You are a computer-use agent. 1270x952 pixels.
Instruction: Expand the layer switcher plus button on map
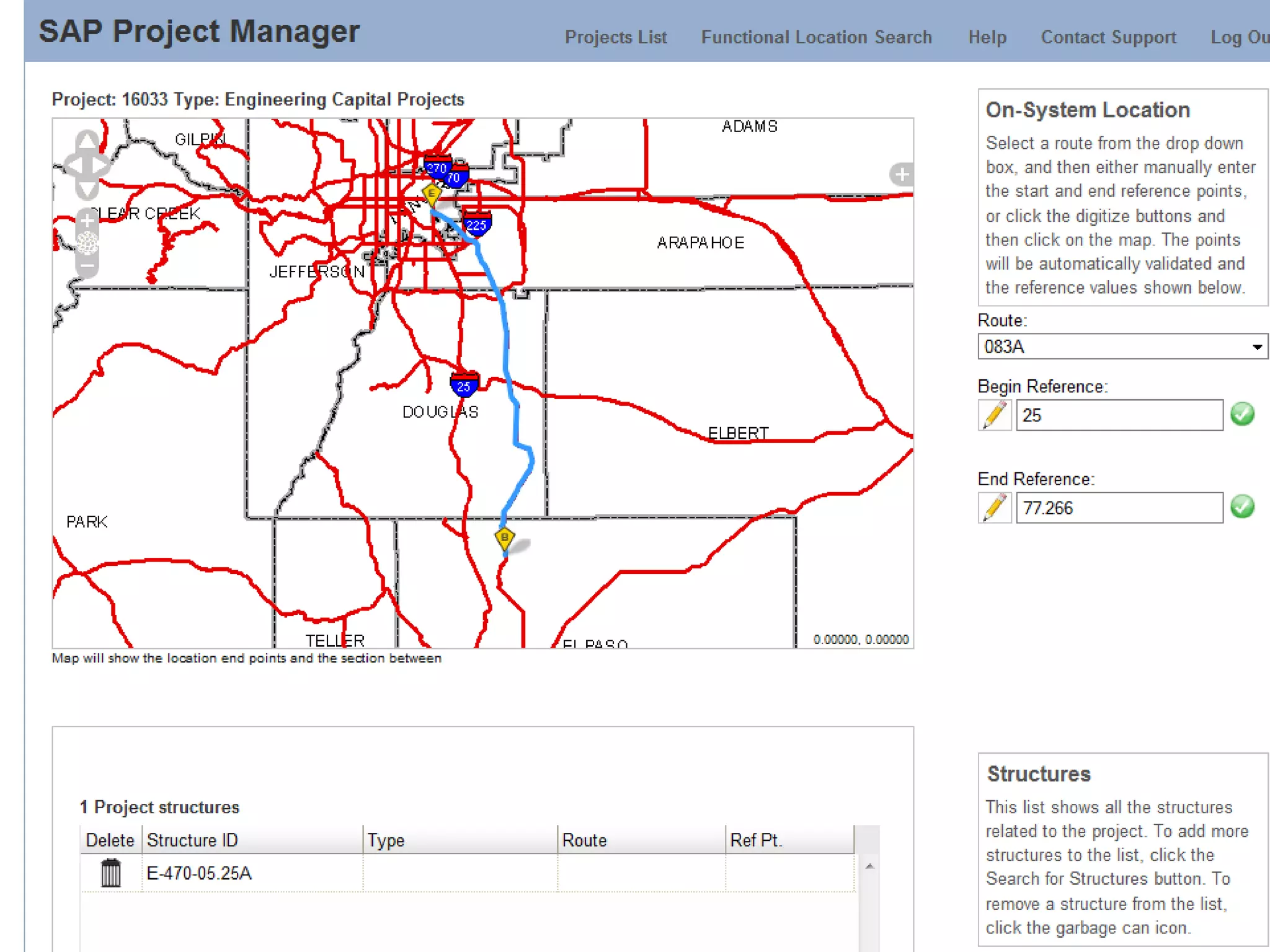902,175
